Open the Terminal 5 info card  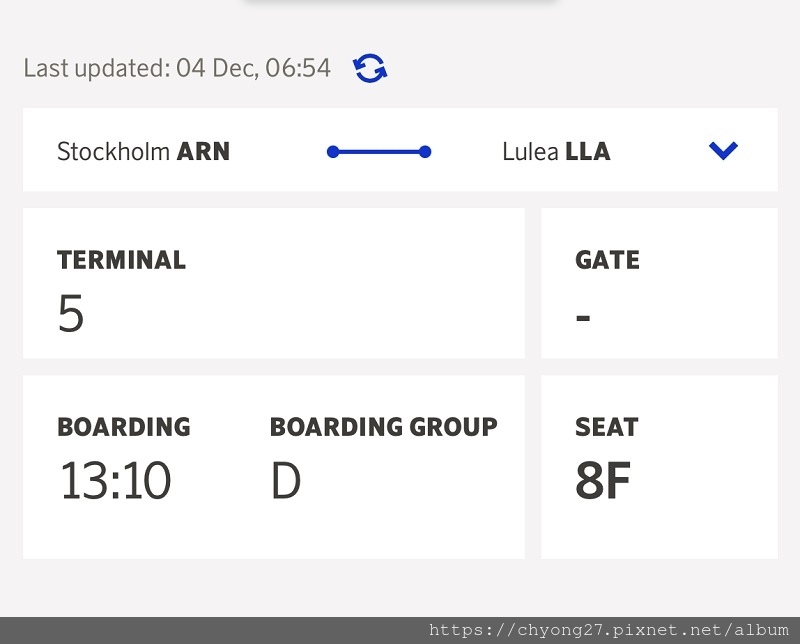(x=273, y=283)
